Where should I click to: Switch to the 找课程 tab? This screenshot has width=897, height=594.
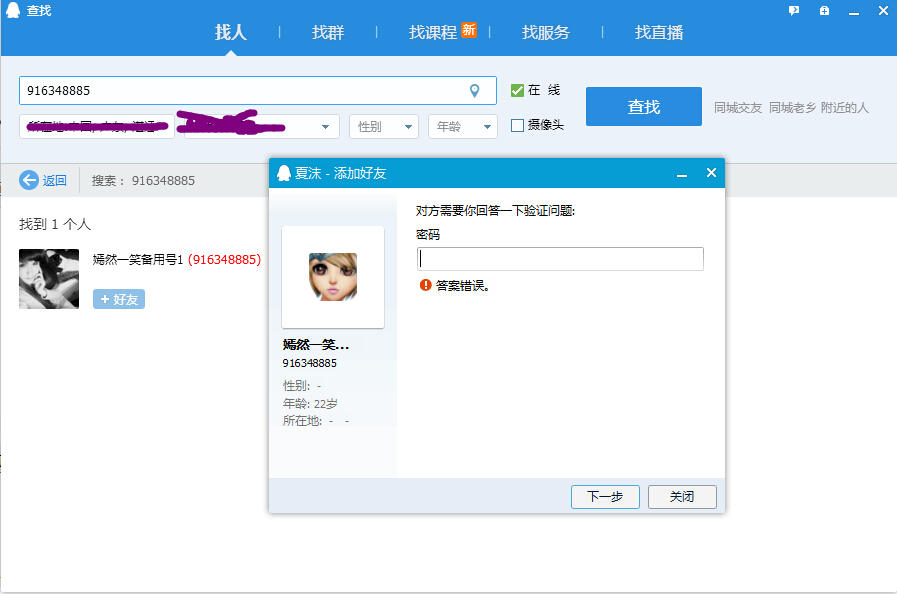[x=432, y=32]
